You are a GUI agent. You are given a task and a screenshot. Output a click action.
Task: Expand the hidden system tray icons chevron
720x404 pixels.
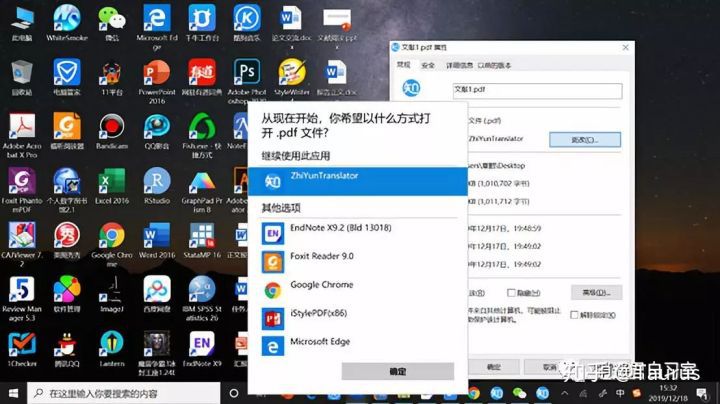(x=565, y=393)
